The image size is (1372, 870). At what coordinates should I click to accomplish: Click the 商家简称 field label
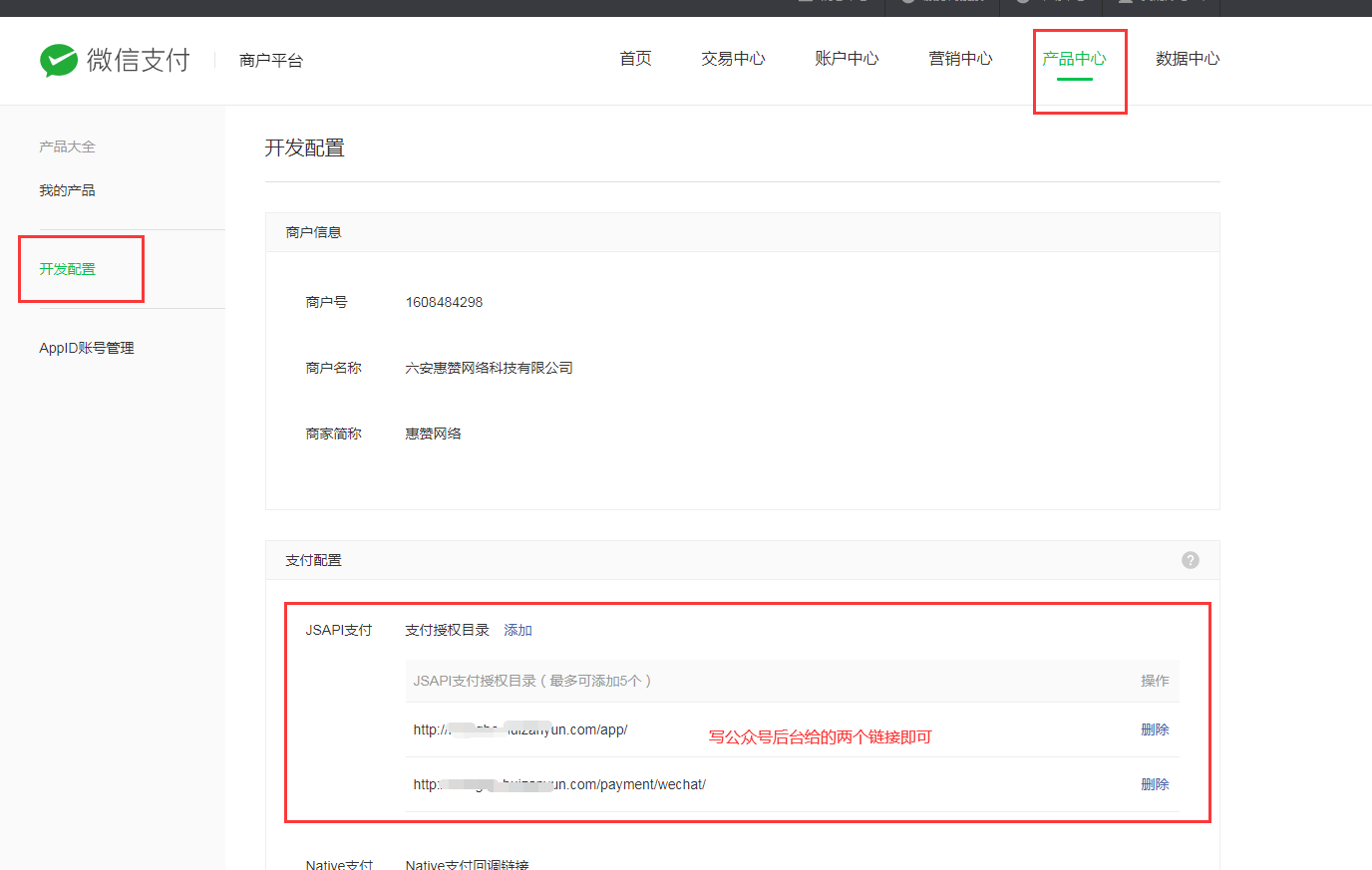click(333, 434)
